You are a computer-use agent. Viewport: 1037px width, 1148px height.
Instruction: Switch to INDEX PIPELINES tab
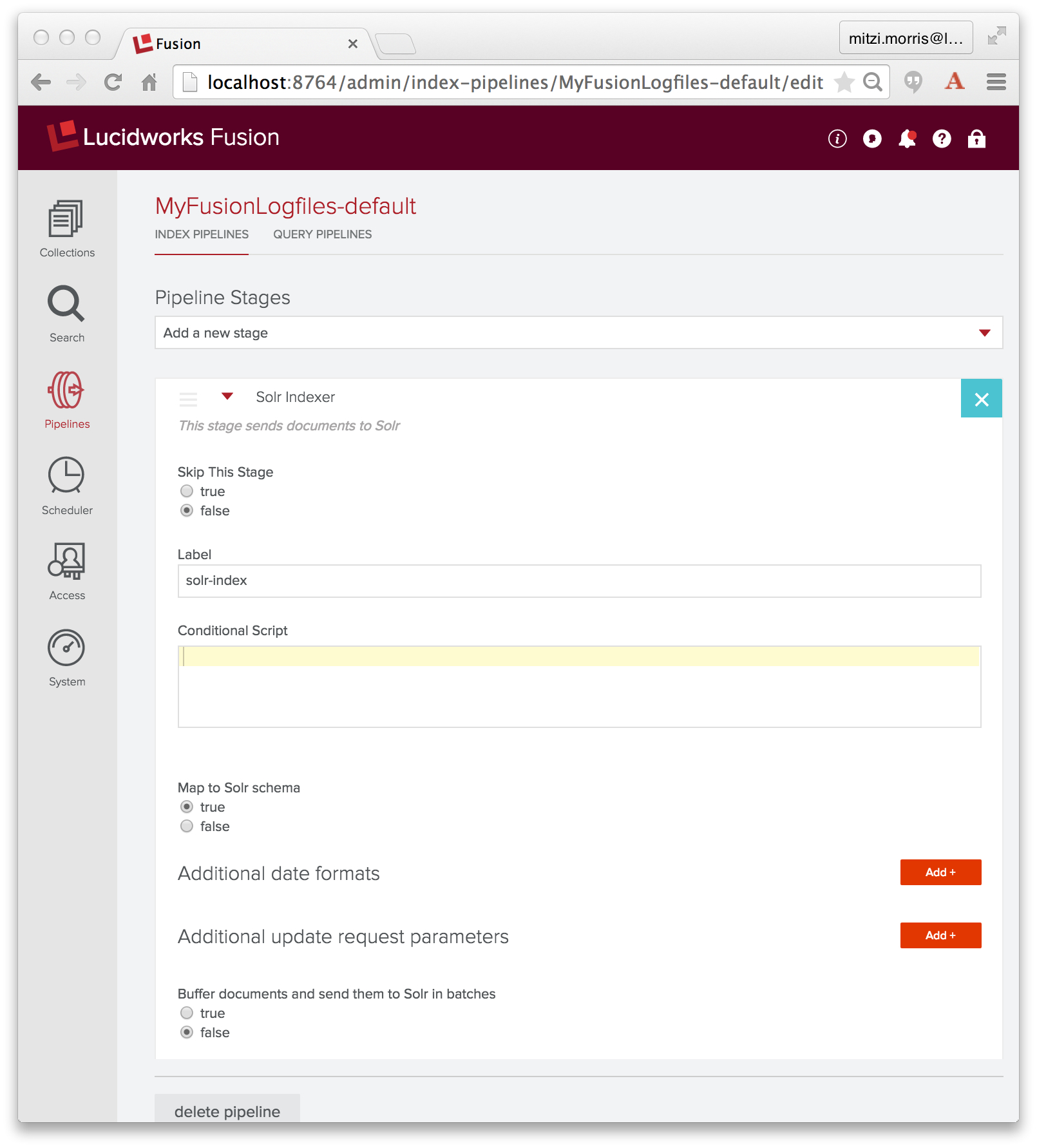click(x=202, y=234)
